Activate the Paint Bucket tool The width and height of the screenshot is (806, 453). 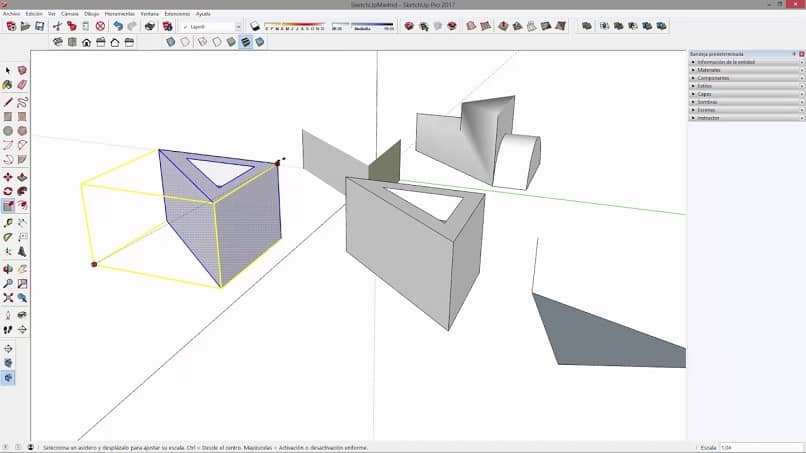[x=8, y=85]
